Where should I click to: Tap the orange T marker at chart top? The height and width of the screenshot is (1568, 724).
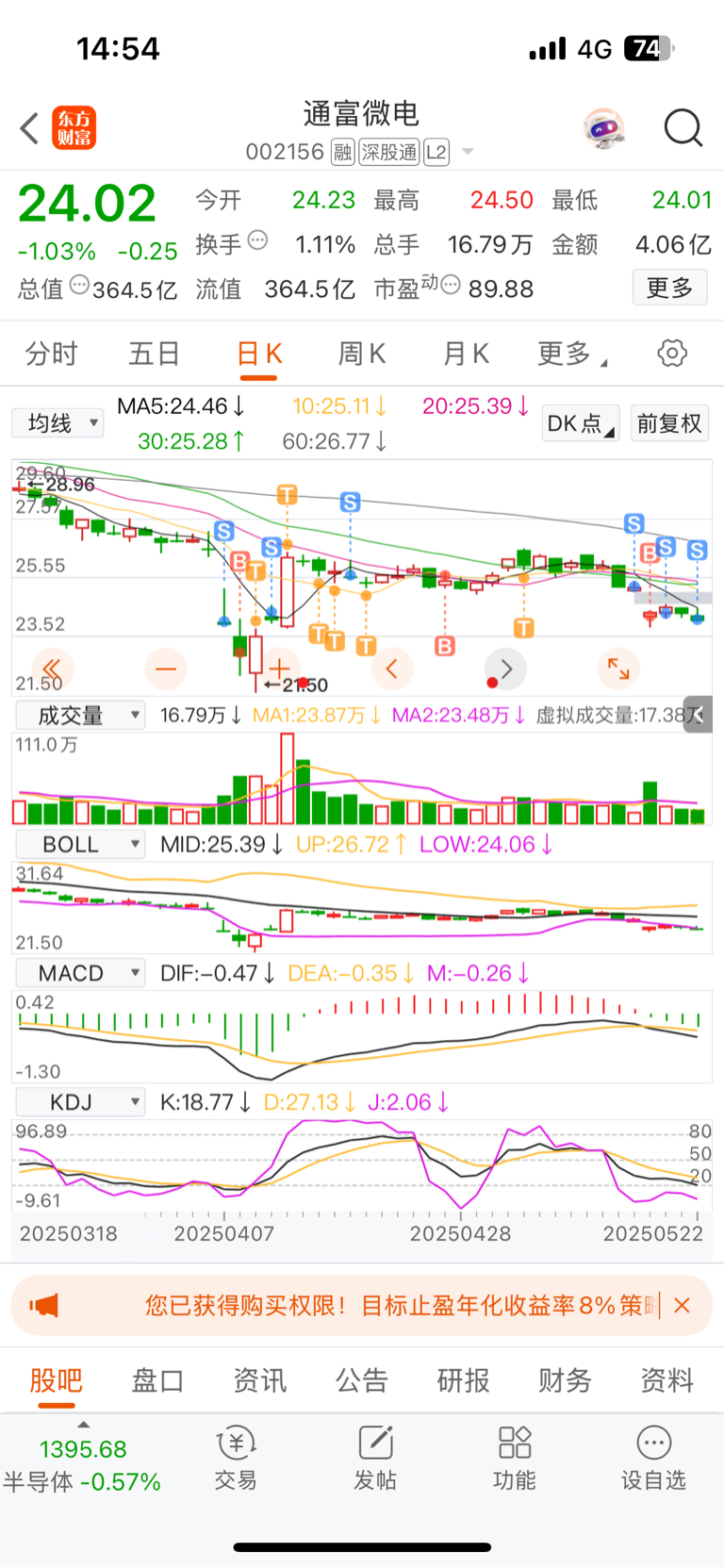(287, 493)
